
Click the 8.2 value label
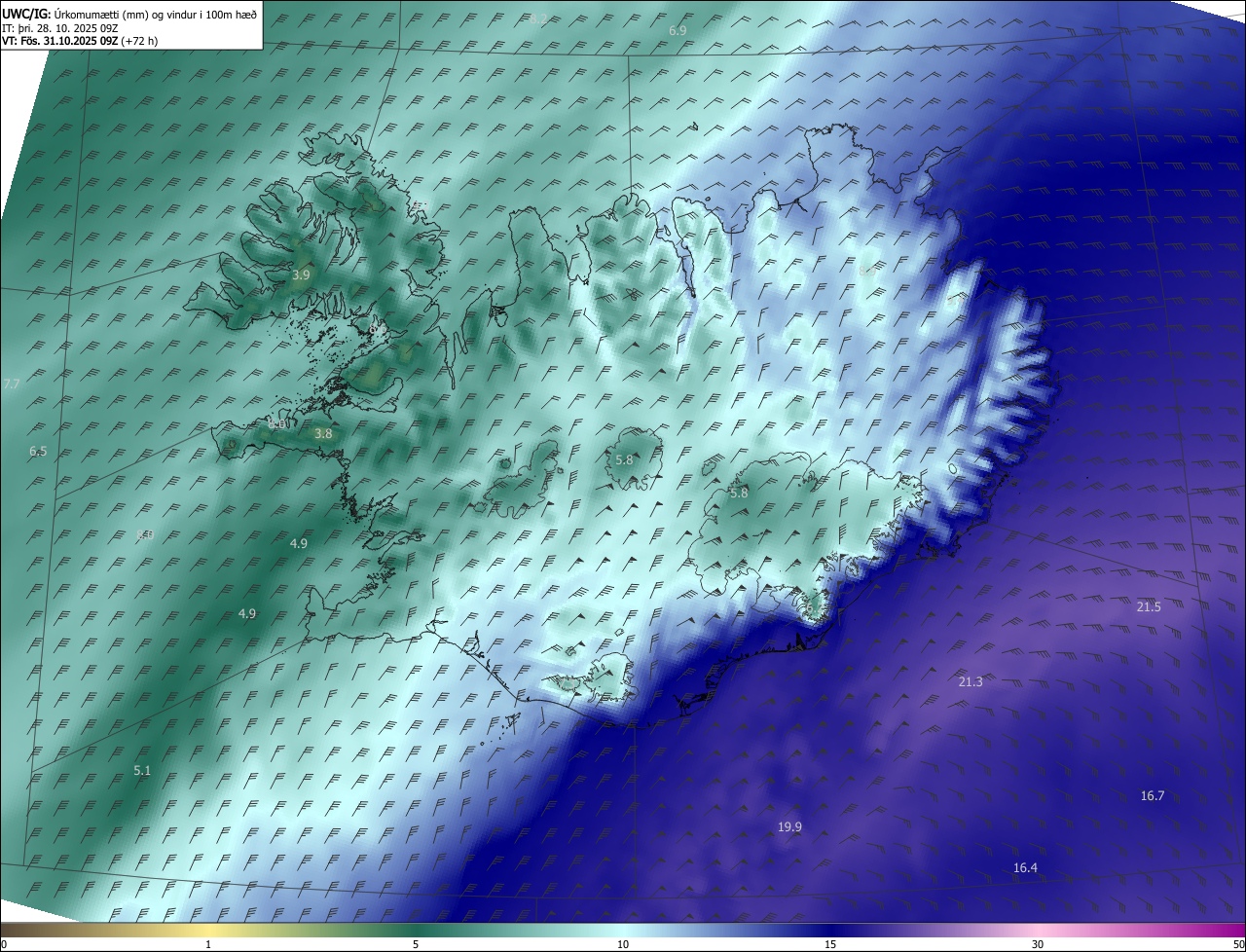pos(538,18)
